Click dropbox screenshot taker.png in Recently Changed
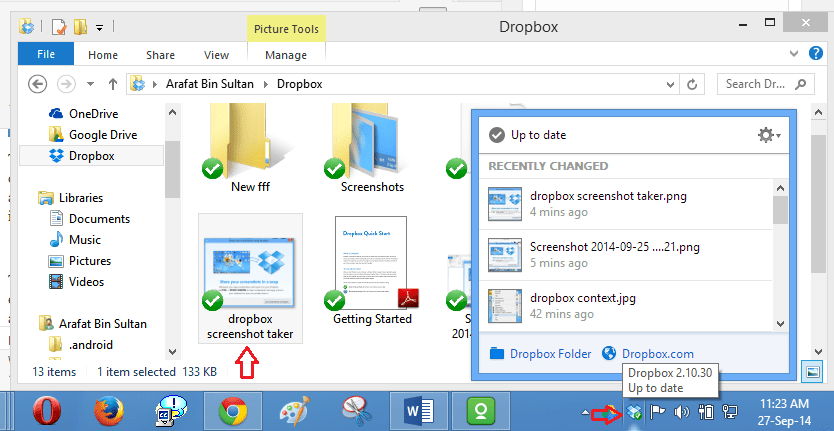Viewport: 834px width, 431px height. coord(626,204)
